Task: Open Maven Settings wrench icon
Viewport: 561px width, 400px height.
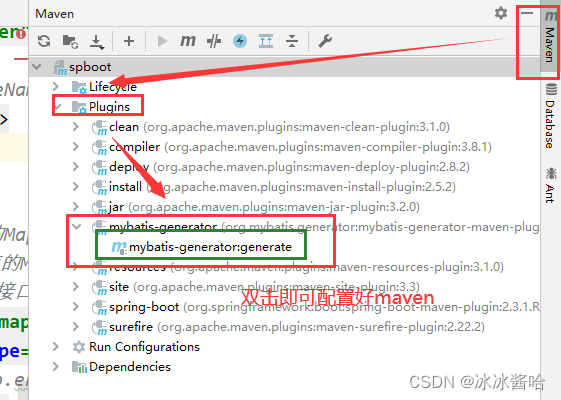Action: click(325, 41)
